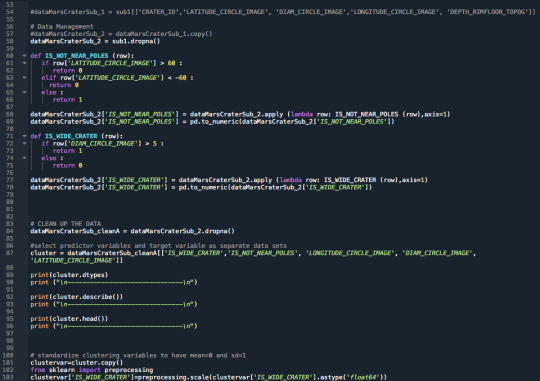Collapse fold arrow beside else on line 65
This screenshot has width=540, height=381.
click(x=24, y=92)
